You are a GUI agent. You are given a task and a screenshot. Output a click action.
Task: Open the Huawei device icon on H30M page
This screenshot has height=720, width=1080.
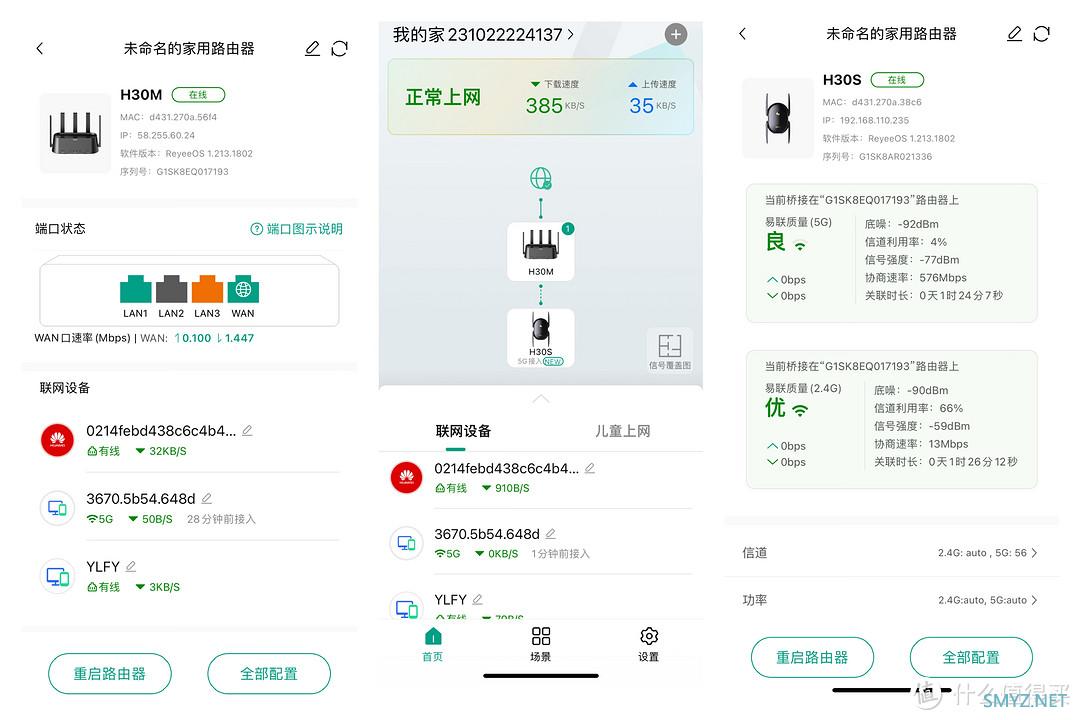tap(57, 440)
